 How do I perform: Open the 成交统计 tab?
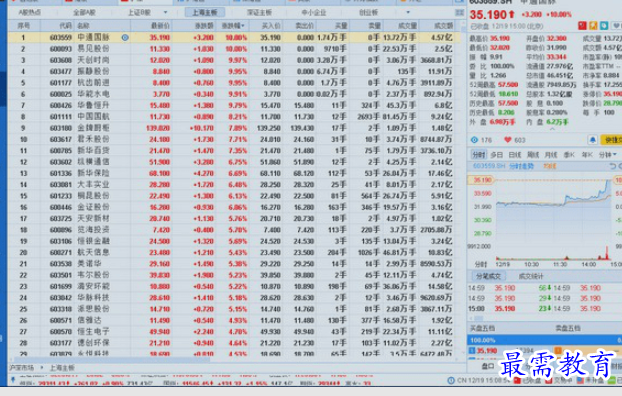530,277
